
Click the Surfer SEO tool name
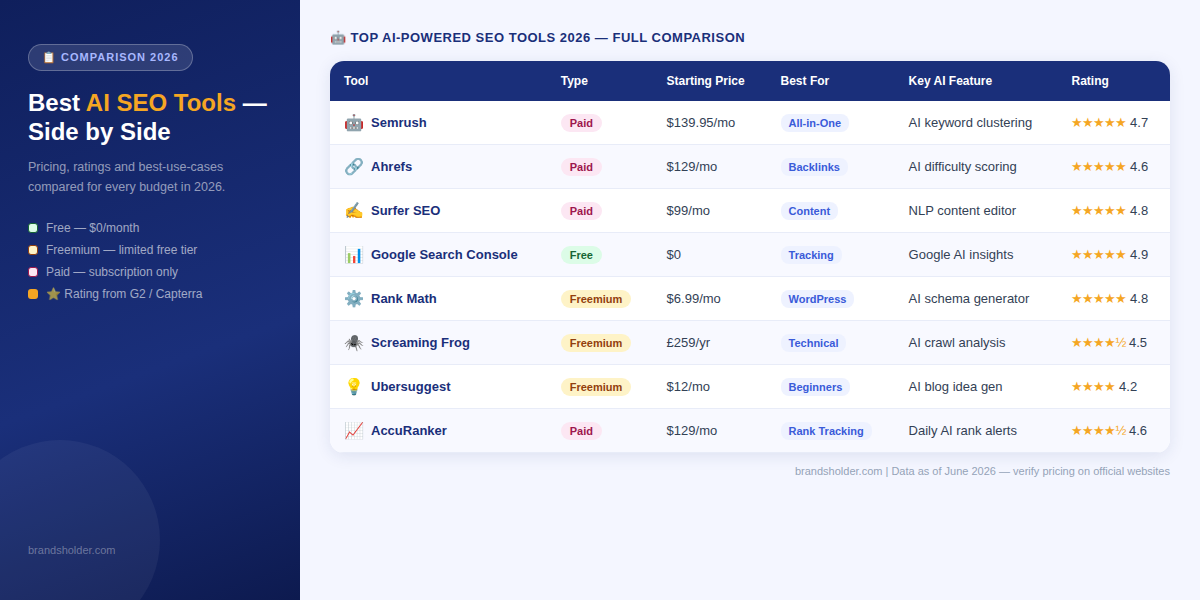pos(405,211)
